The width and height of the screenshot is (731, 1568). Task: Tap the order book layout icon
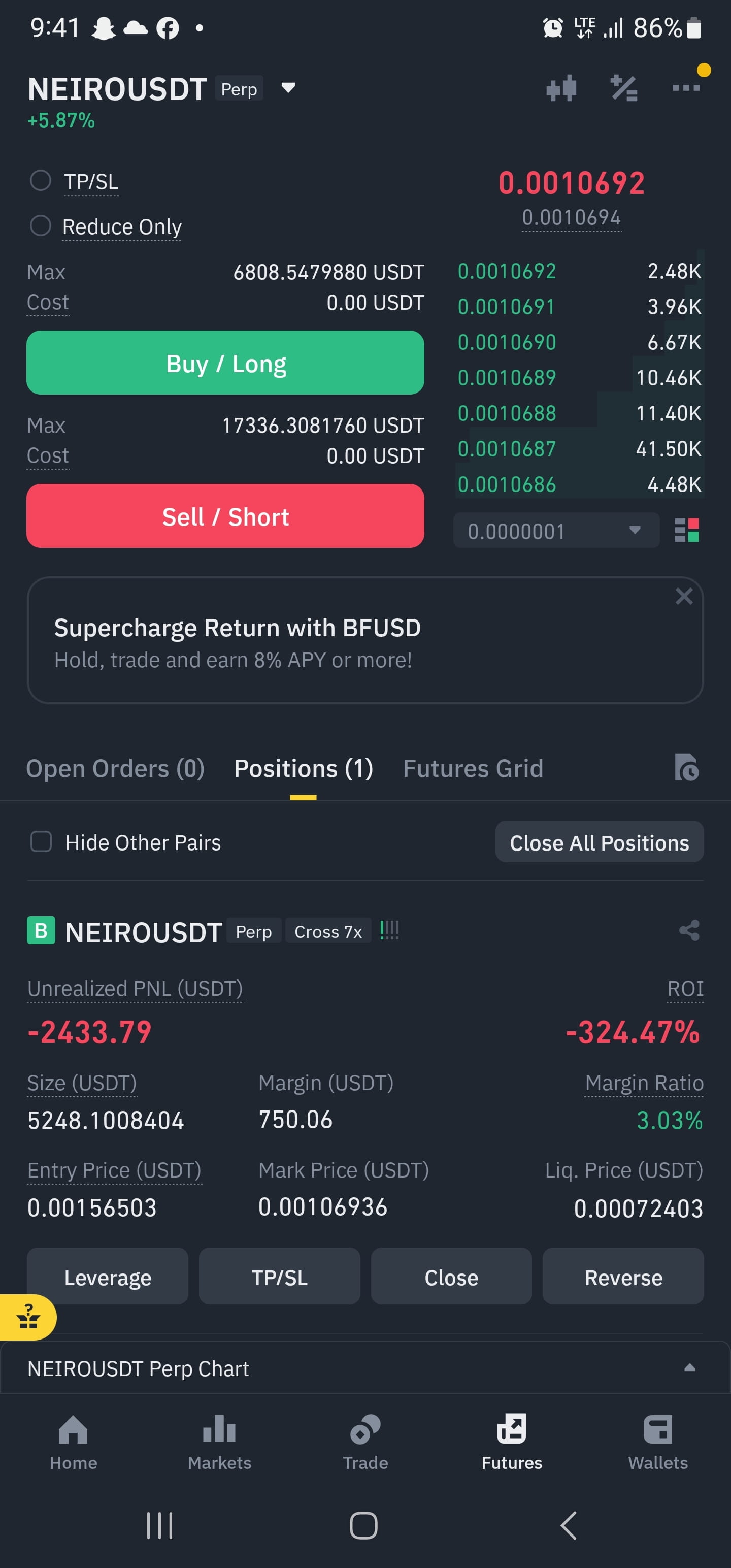point(686,530)
